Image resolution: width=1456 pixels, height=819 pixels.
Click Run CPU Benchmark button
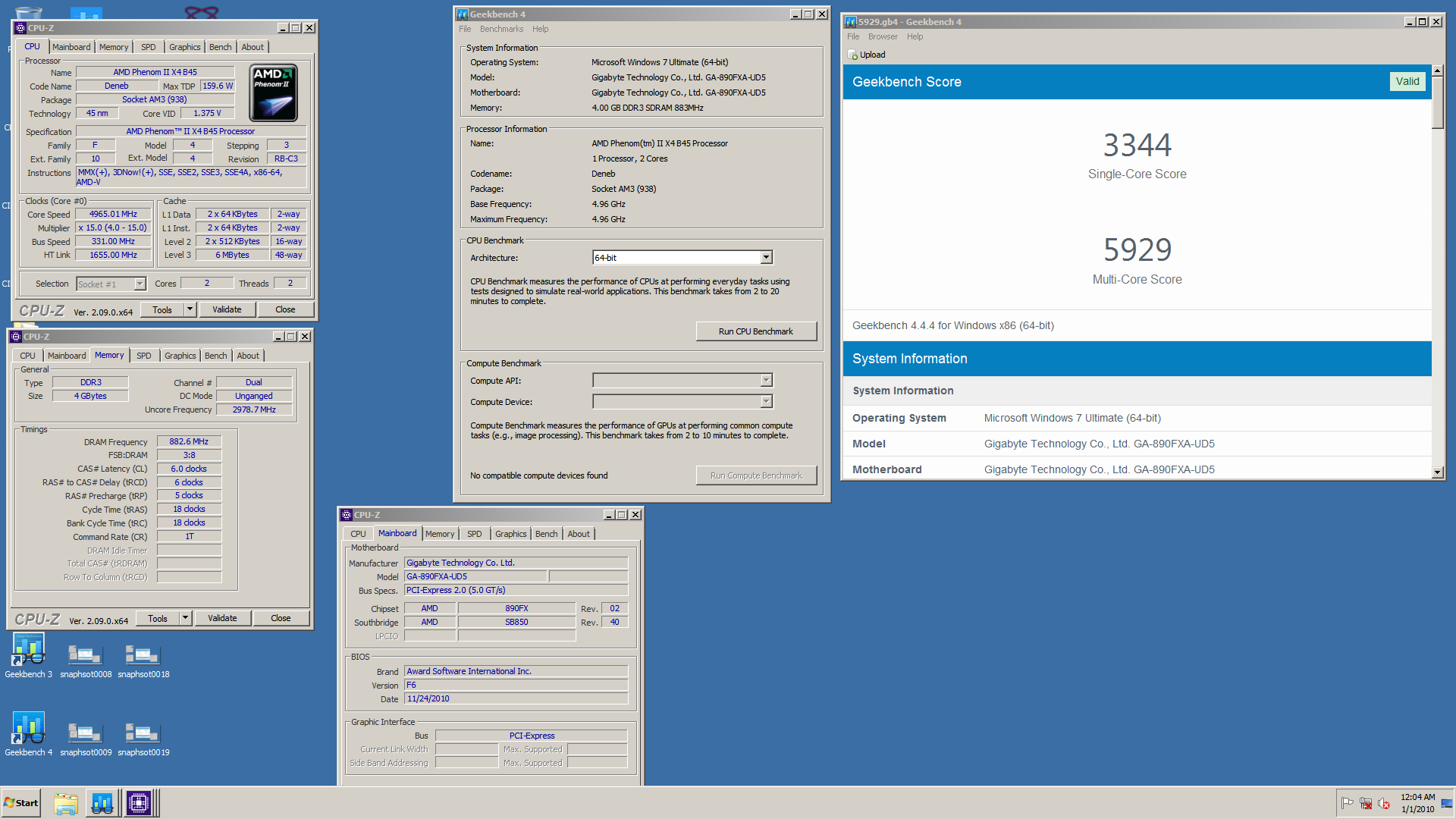(x=756, y=331)
